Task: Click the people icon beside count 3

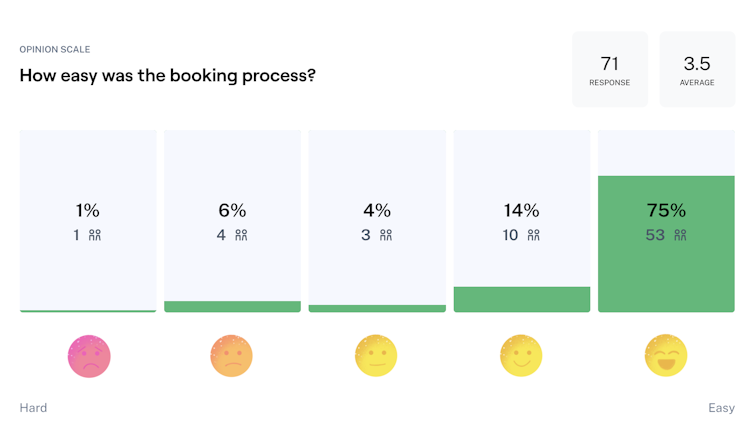Action: (x=386, y=235)
